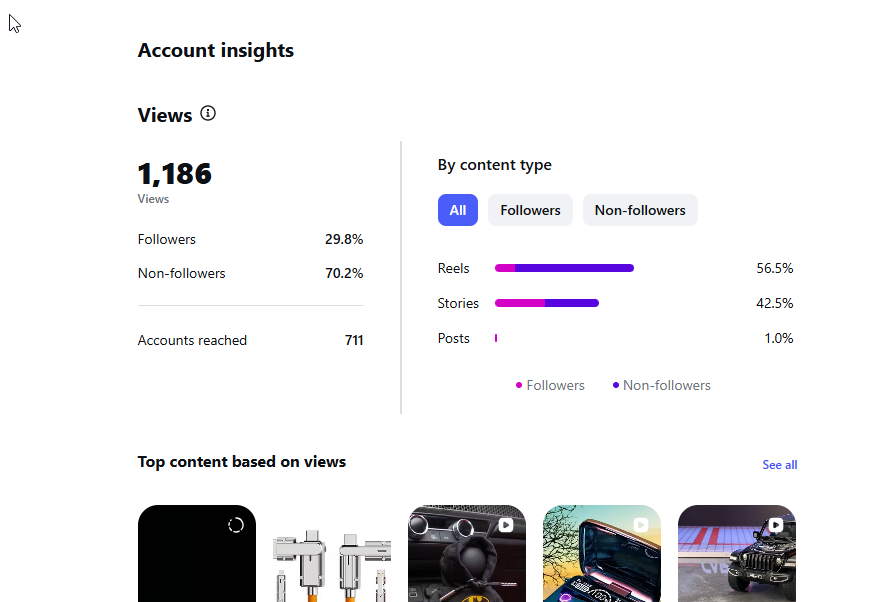The image size is (881, 602).
Task: Click the loading spinner on black thumbnail
Action: 236,525
